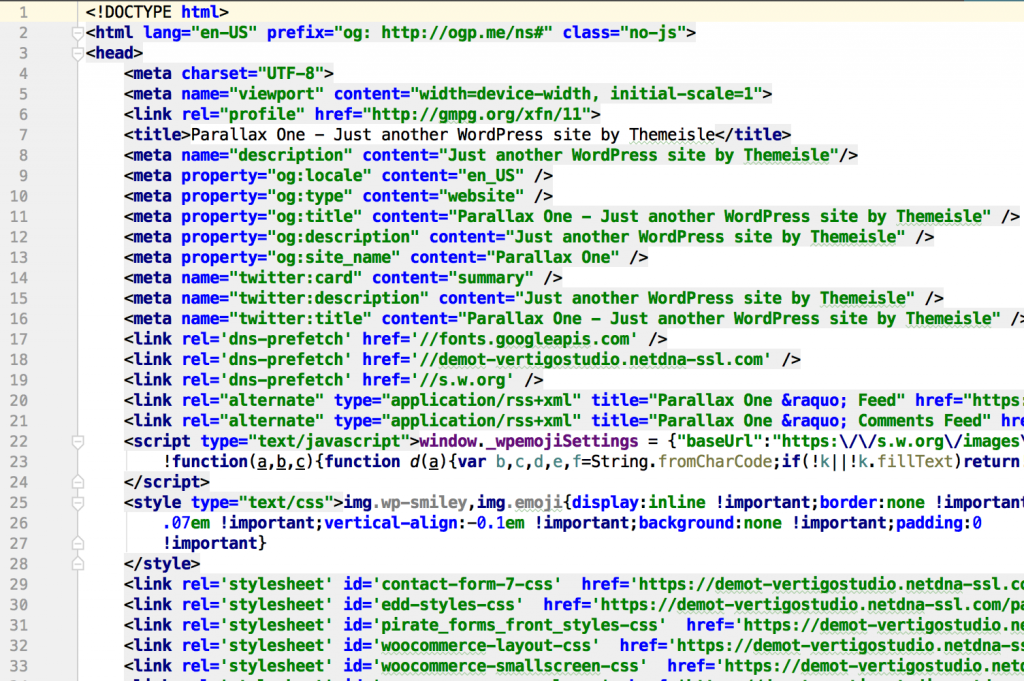Click fold end marker beside closing style tag
Image resolution: width=1024 pixels, height=681 pixels.
77,564
